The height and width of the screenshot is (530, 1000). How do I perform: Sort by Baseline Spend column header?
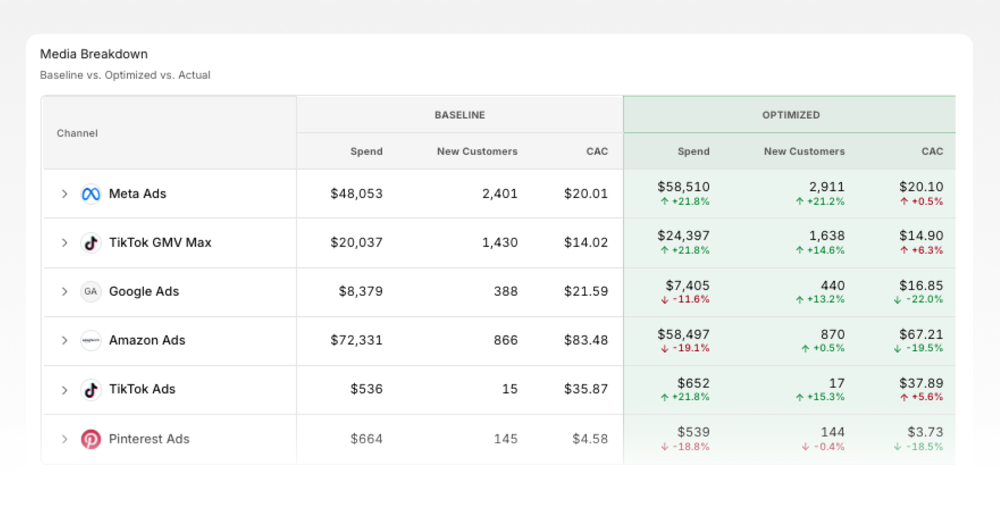click(x=366, y=151)
